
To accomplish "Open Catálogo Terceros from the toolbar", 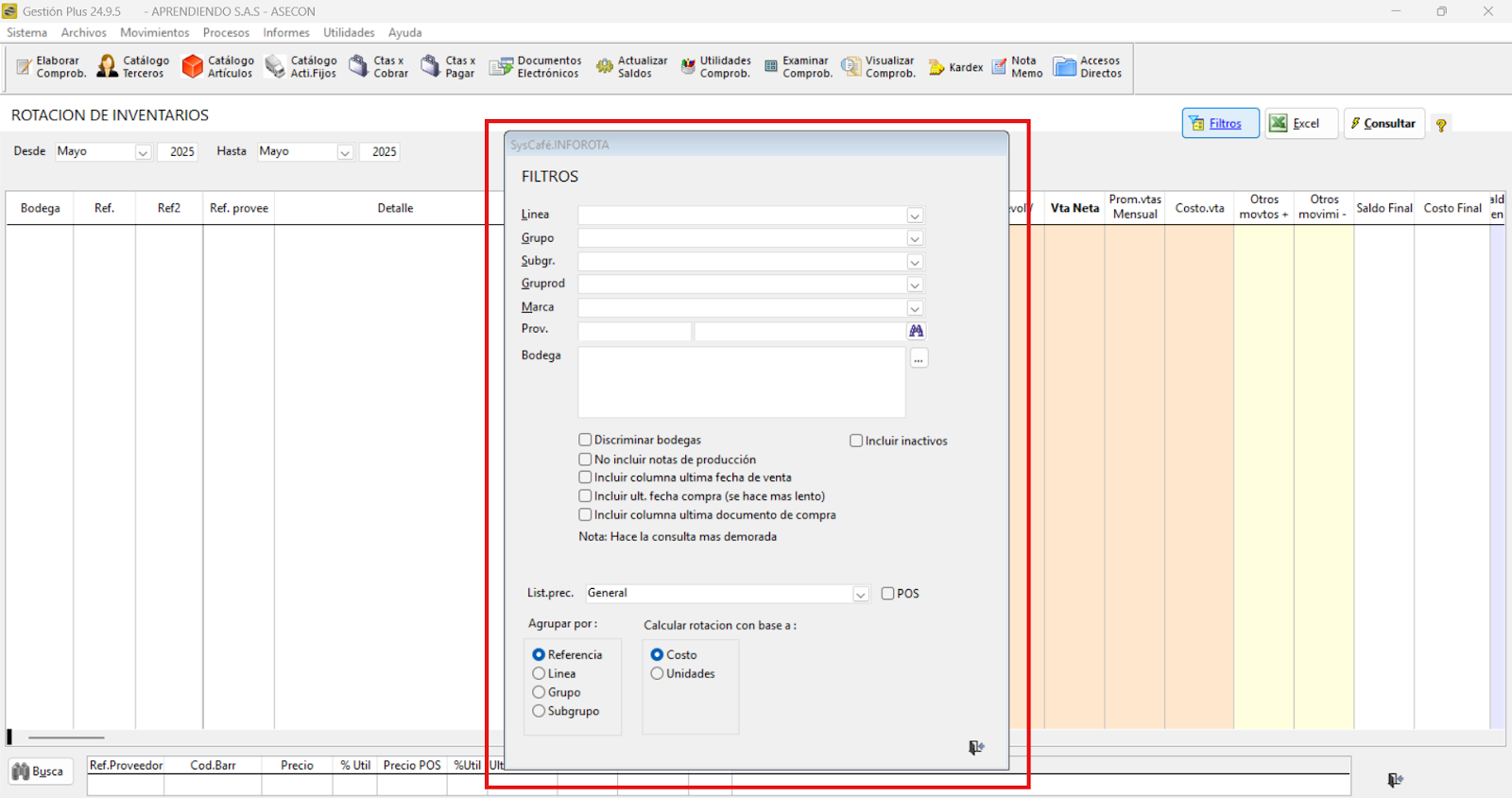I will pos(133,66).
